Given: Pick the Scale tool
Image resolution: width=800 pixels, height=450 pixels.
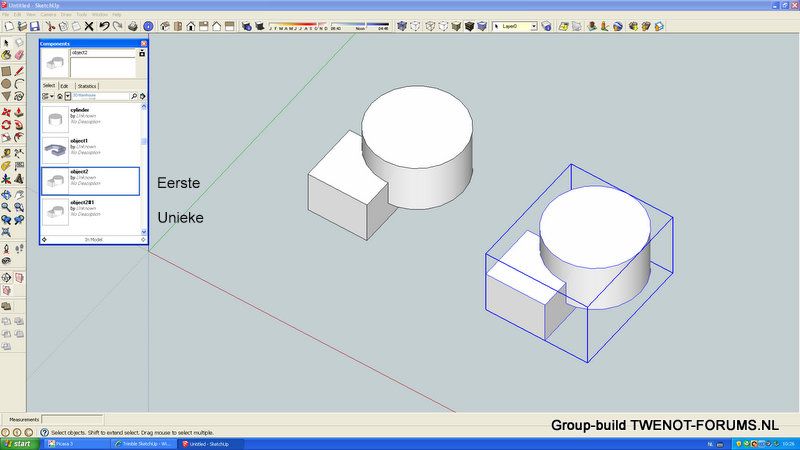Looking at the screenshot, I should [x=6, y=137].
